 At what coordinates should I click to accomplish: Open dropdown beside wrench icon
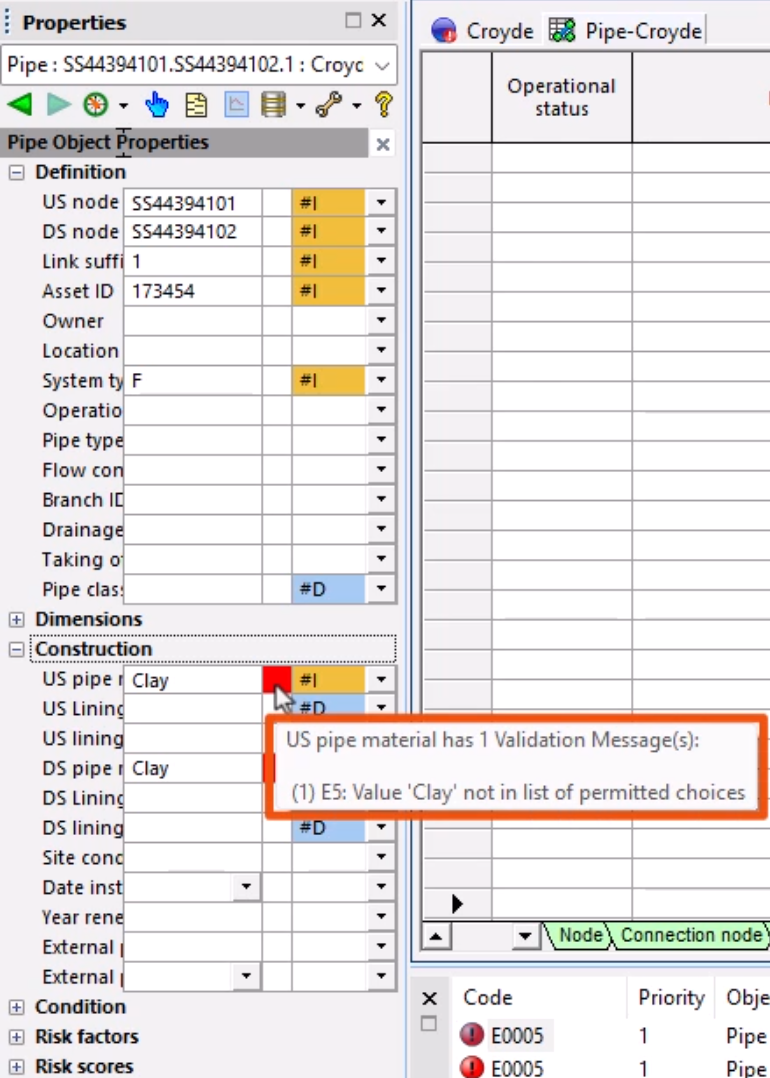(x=356, y=106)
